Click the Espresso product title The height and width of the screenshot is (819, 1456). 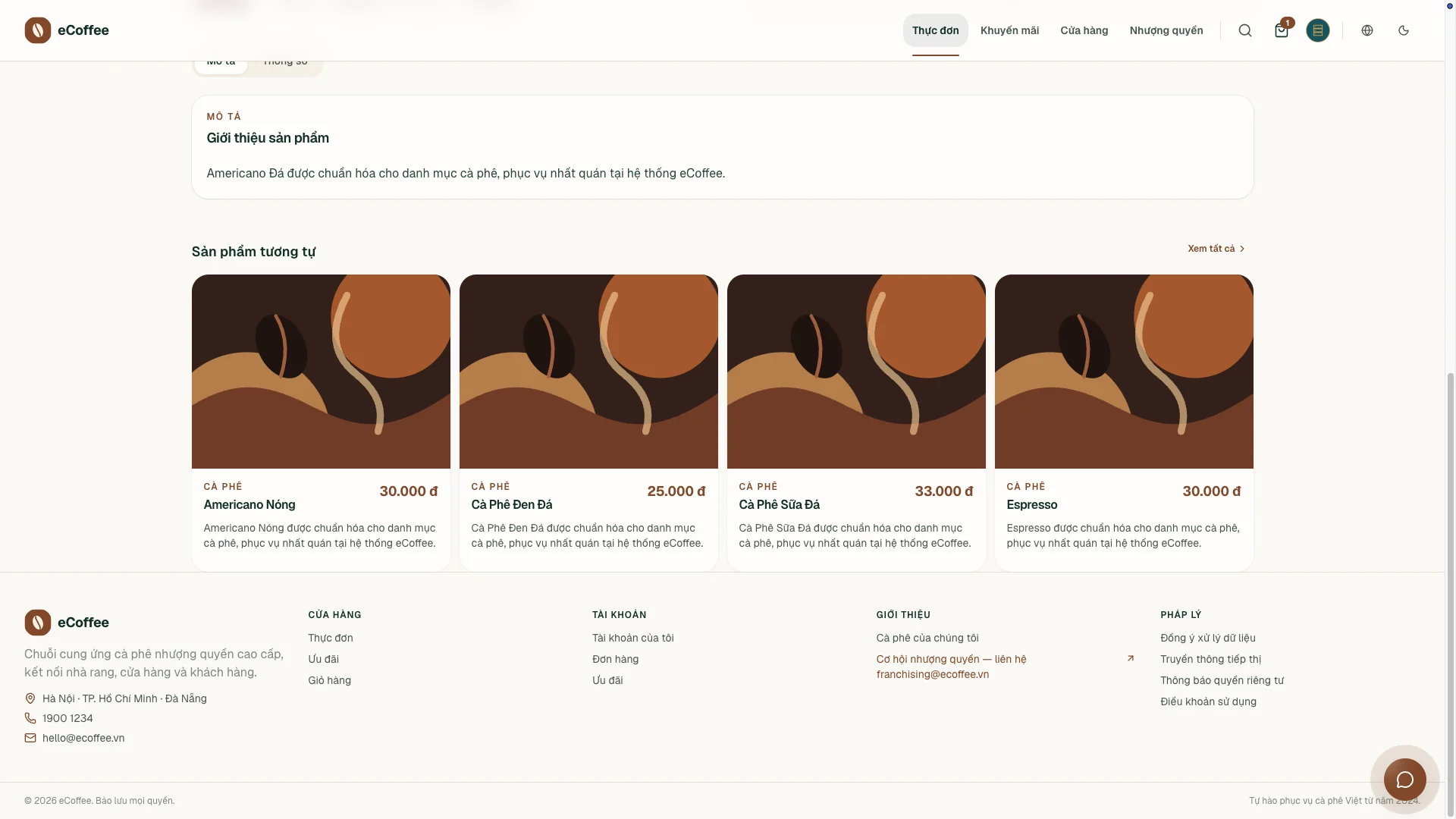(x=1031, y=505)
